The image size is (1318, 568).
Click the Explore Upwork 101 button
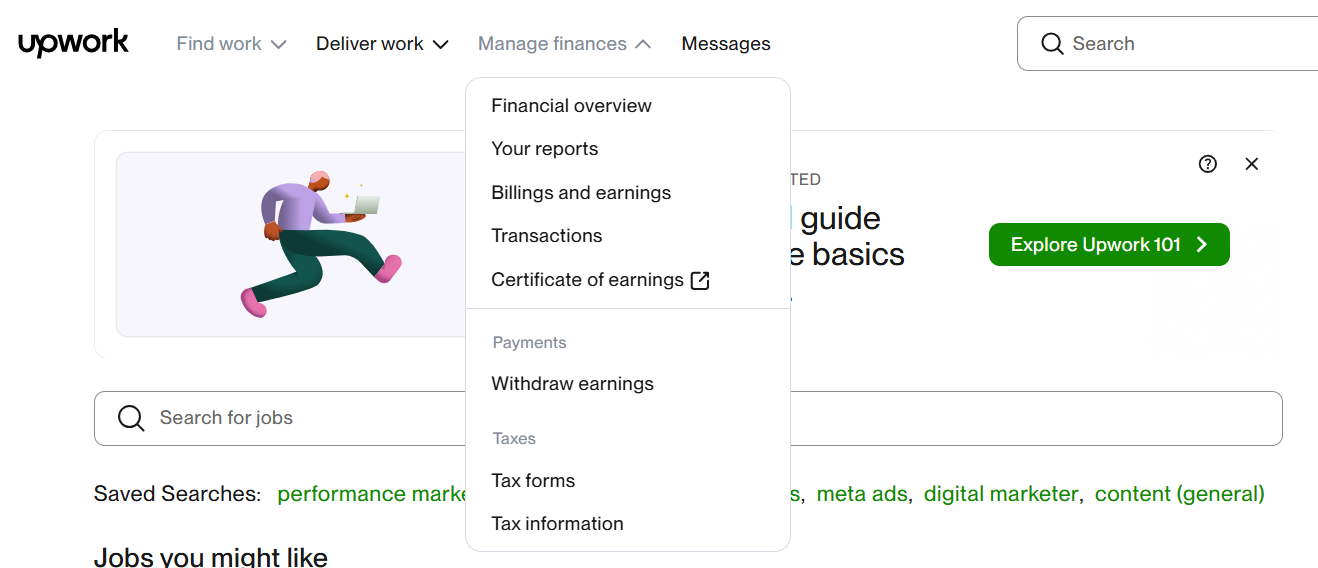coord(1109,245)
